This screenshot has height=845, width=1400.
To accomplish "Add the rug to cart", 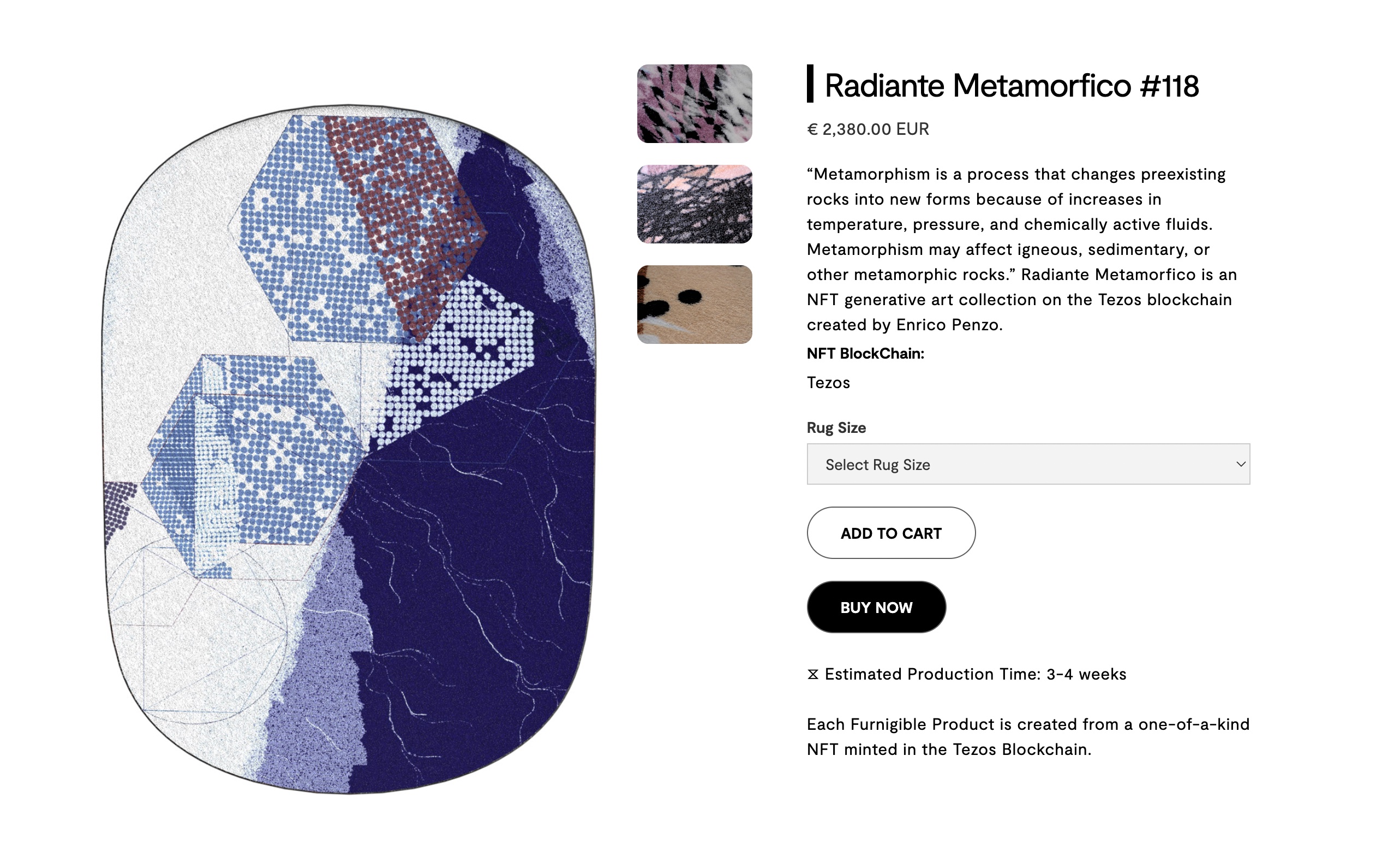I will point(891,533).
